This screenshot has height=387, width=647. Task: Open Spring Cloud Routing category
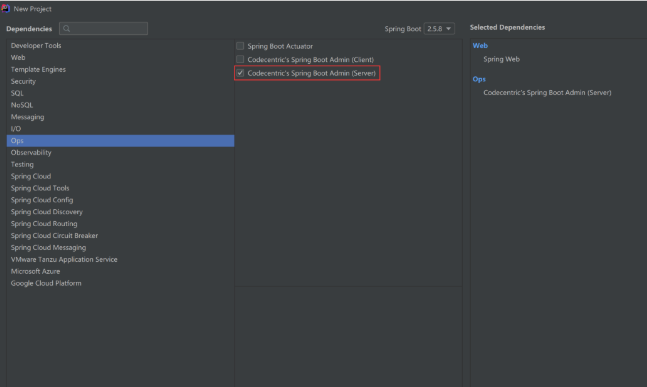(120, 224)
